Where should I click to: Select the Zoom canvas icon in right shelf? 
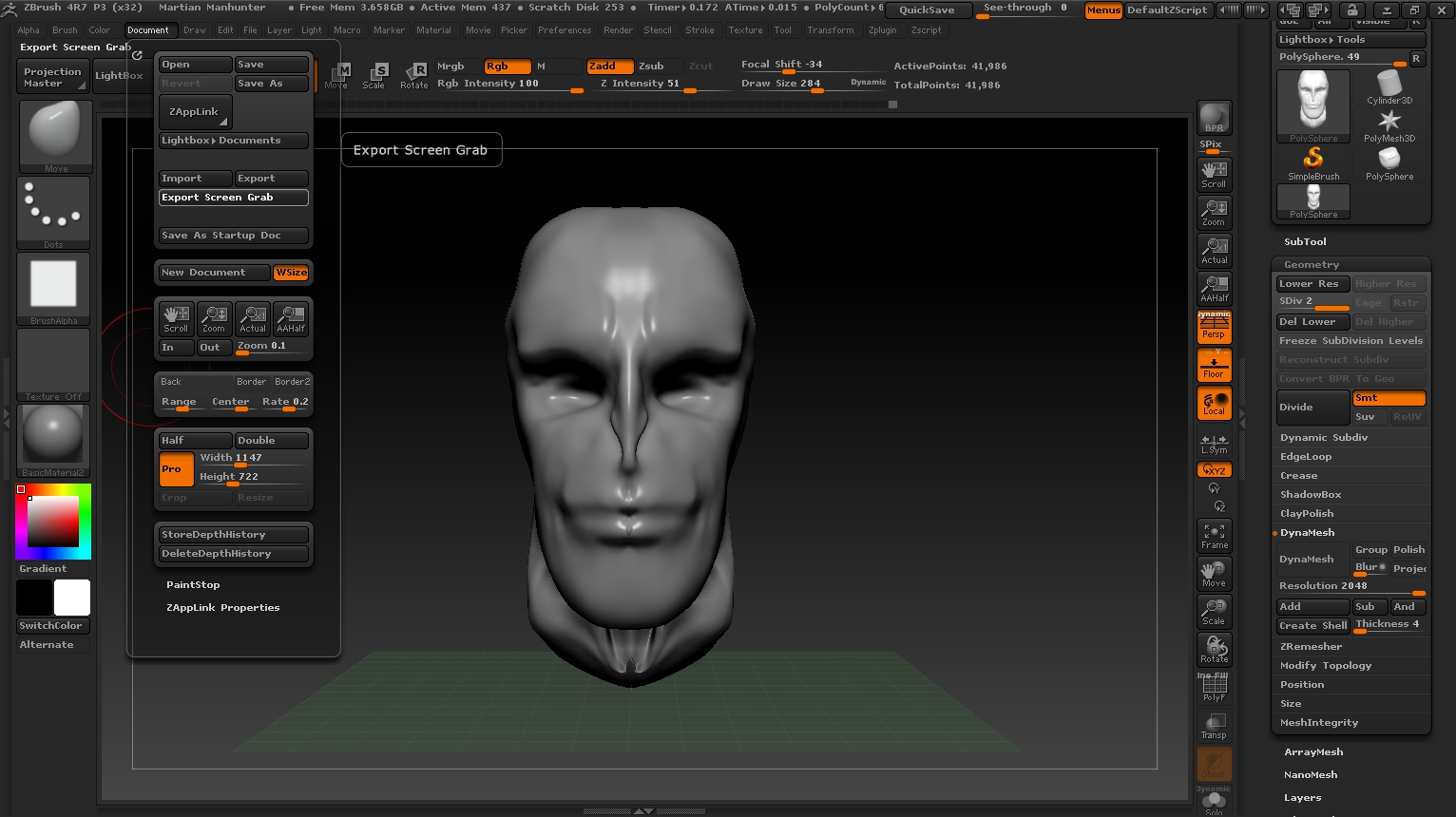1214,212
